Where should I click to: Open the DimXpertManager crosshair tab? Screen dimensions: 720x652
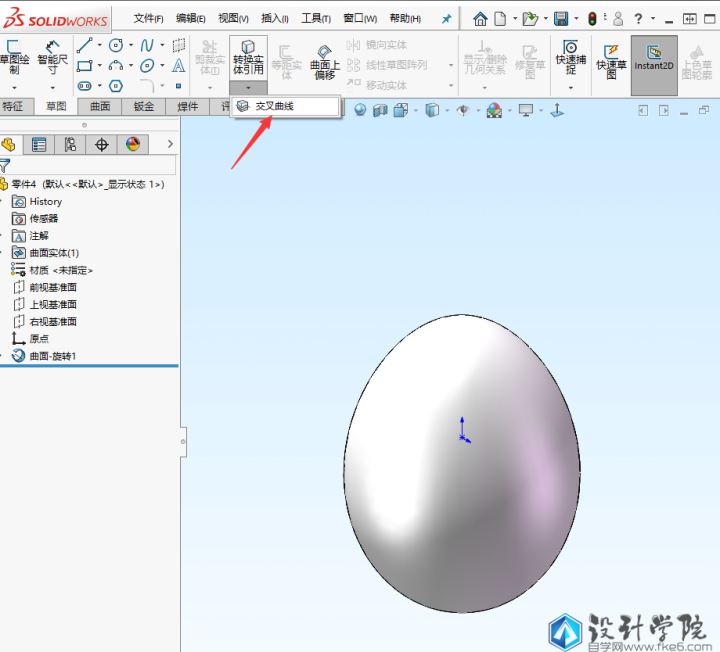(101, 145)
